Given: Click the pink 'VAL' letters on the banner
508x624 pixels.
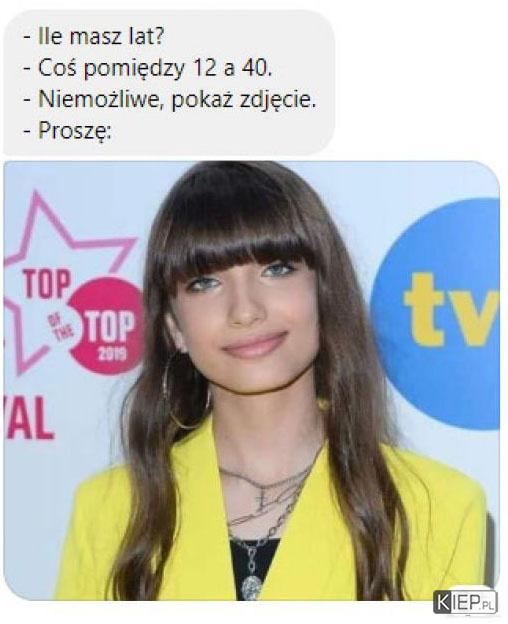Looking at the screenshot, I should (x=28, y=419).
